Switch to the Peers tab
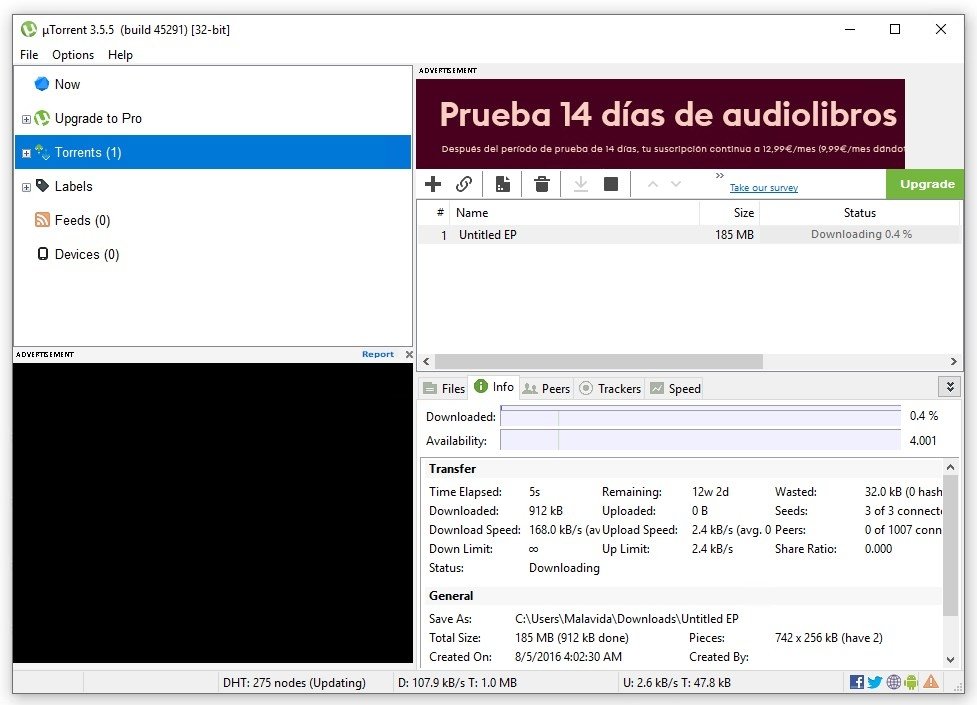This screenshot has width=977, height=705. tap(546, 388)
